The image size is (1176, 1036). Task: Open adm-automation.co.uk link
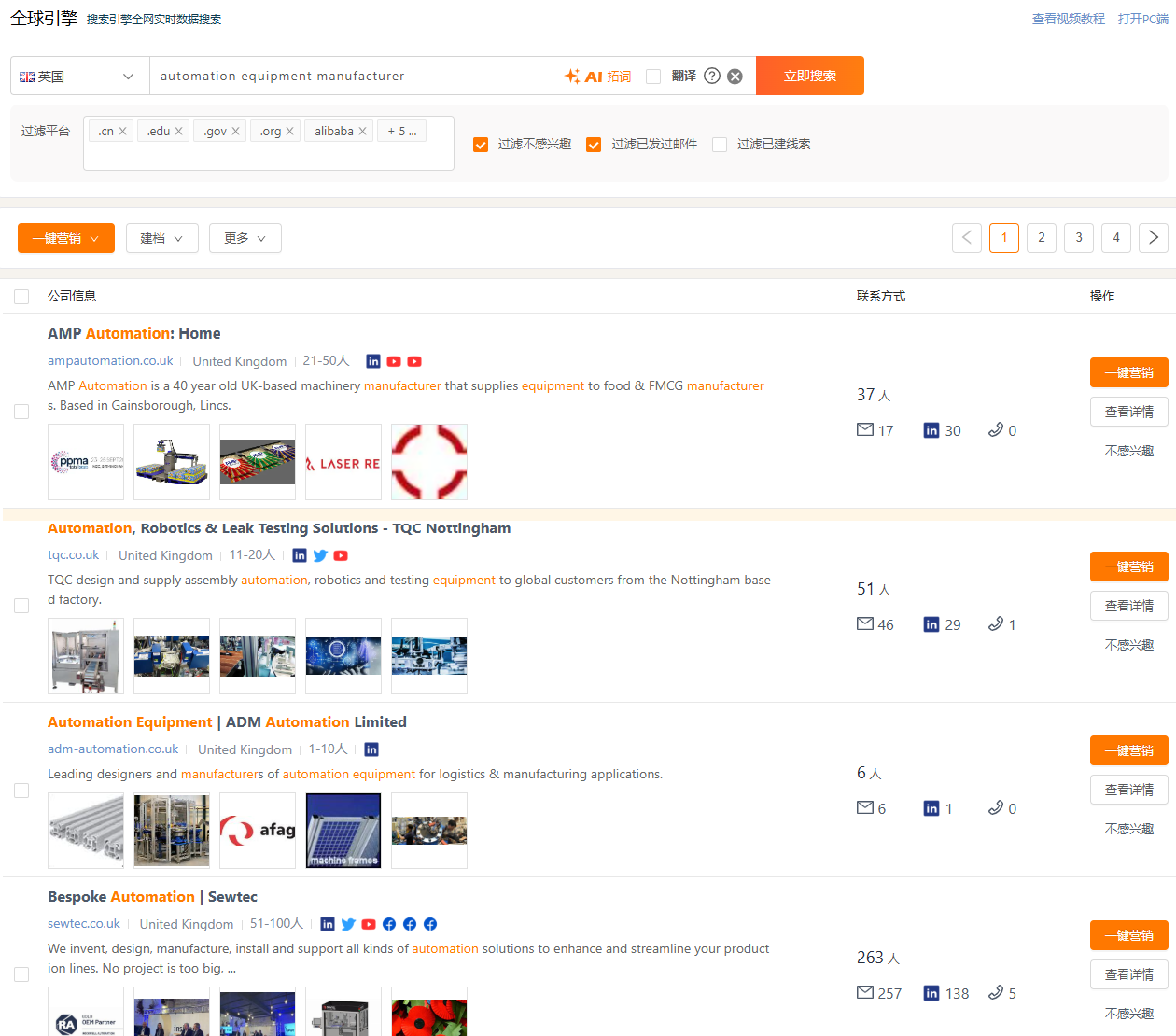(x=113, y=749)
